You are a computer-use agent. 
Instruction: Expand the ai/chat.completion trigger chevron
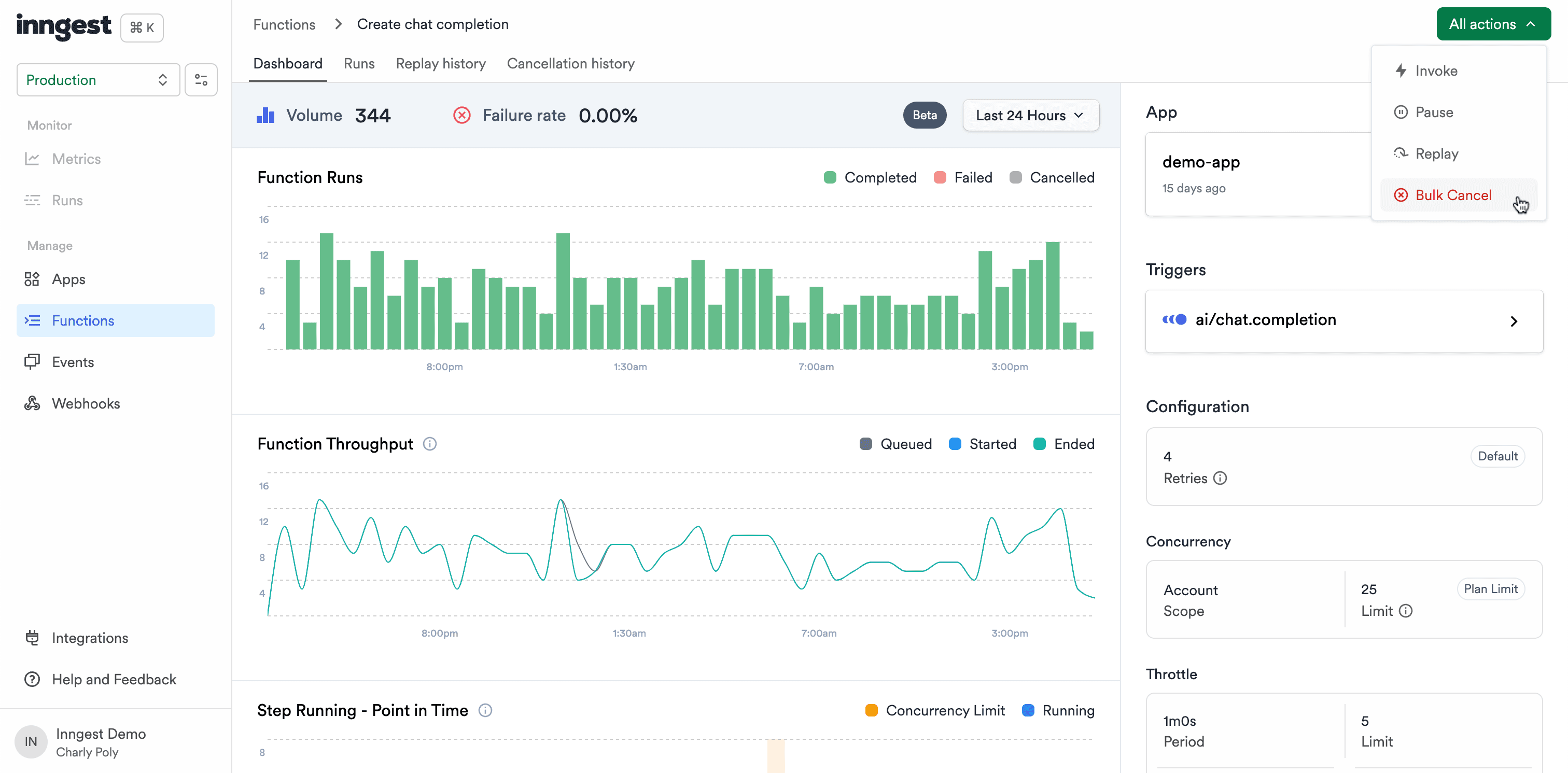1515,320
